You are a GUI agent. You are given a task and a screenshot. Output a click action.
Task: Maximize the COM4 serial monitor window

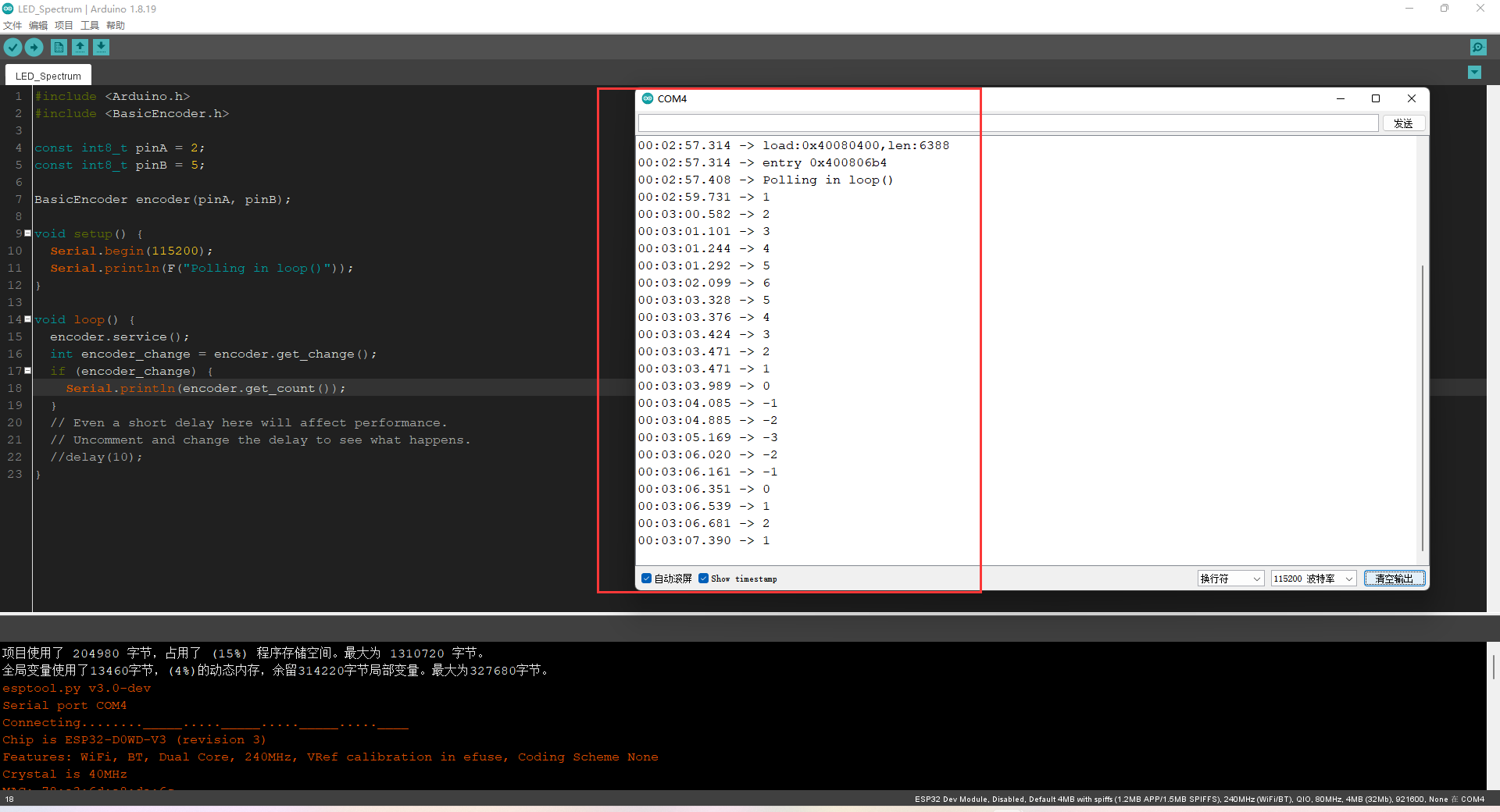pos(1376,98)
